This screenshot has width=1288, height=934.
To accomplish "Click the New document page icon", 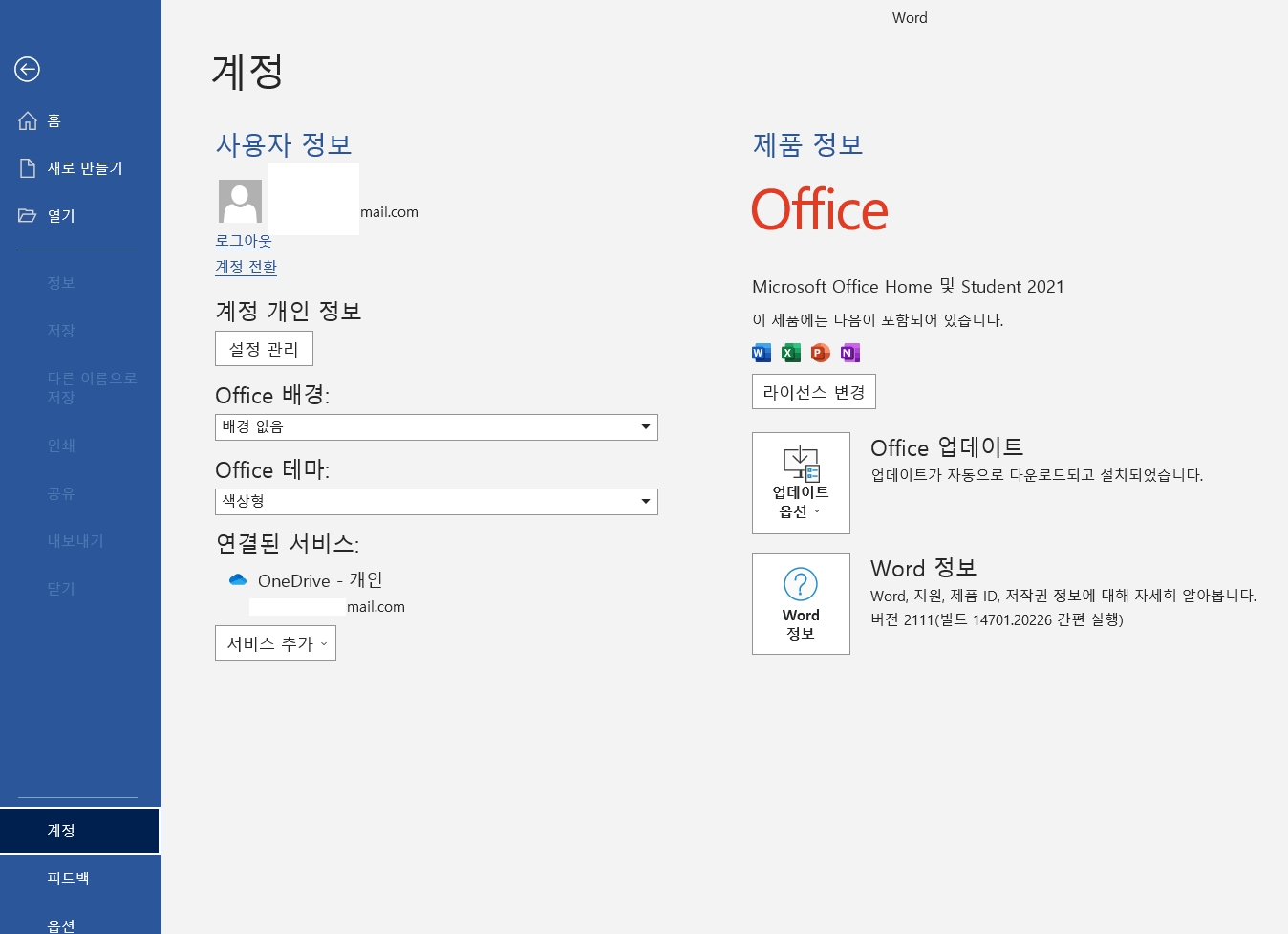I will (x=28, y=168).
